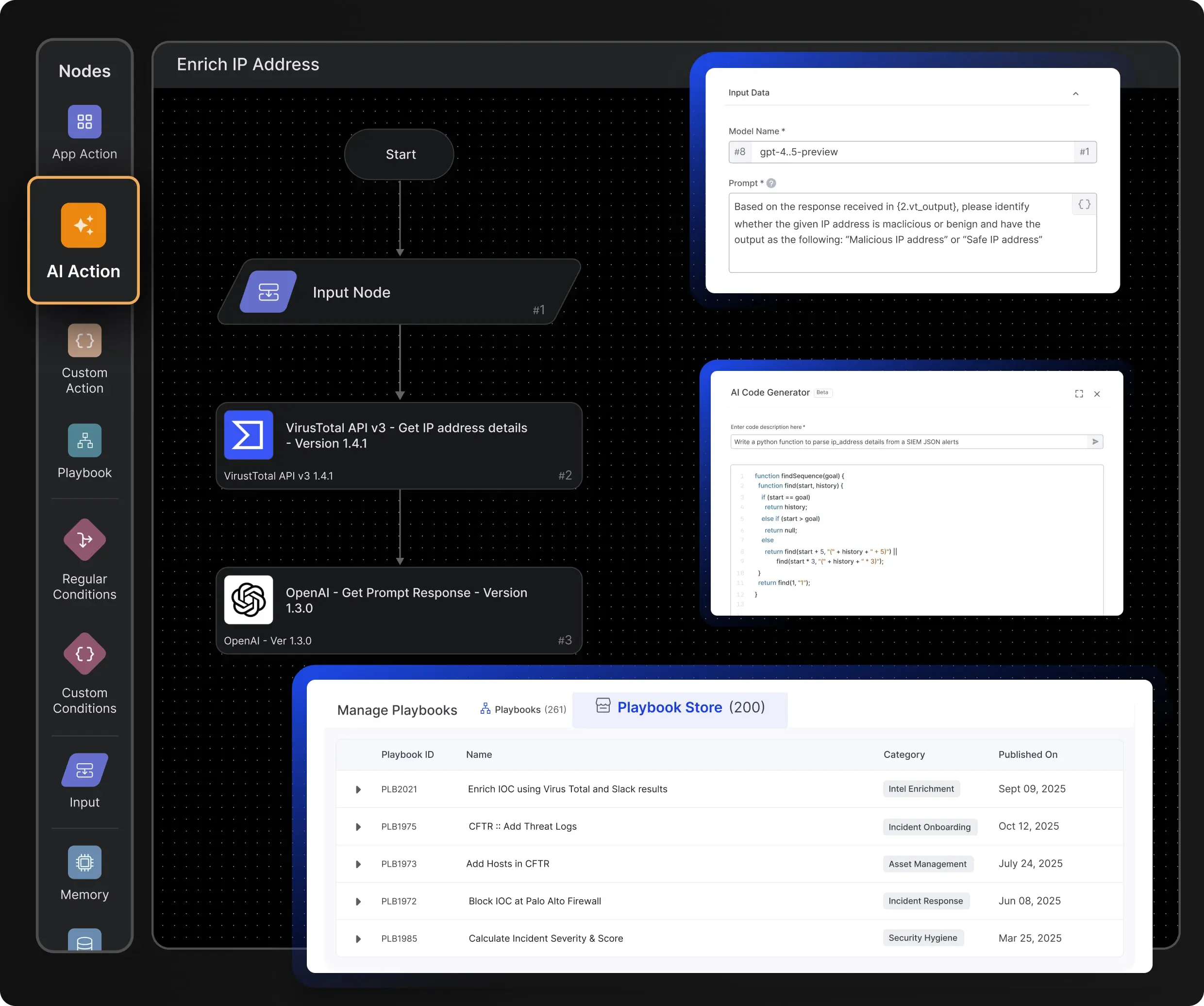
Task: Click the OpenAI logo on node #3
Action: coord(248,600)
